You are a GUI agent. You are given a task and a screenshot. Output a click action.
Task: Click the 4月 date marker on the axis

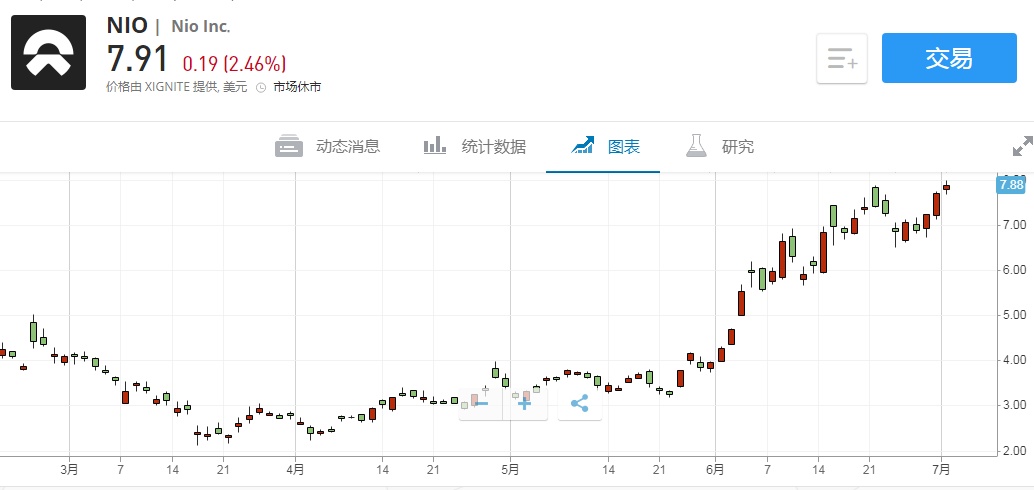coord(295,468)
